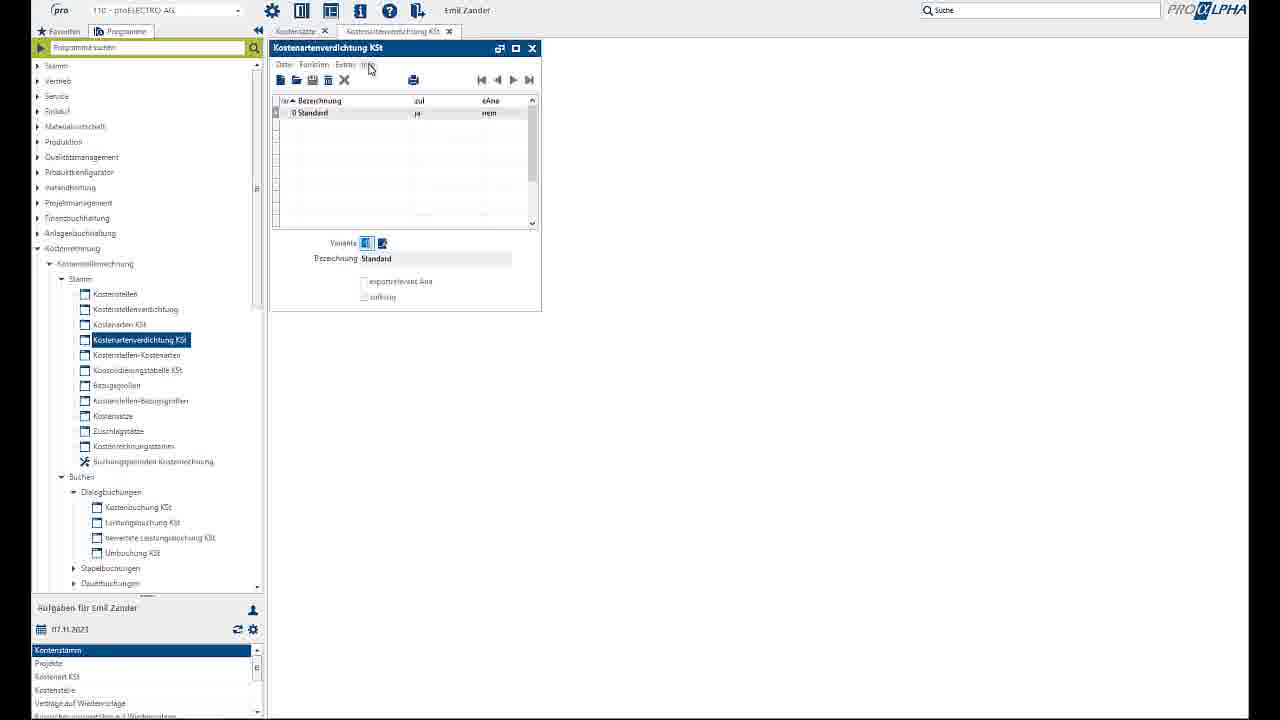The width and height of the screenshot is (1280, 720).
Task: Open Umbuchung KSt in the tree
Action: tap(132, 553)
